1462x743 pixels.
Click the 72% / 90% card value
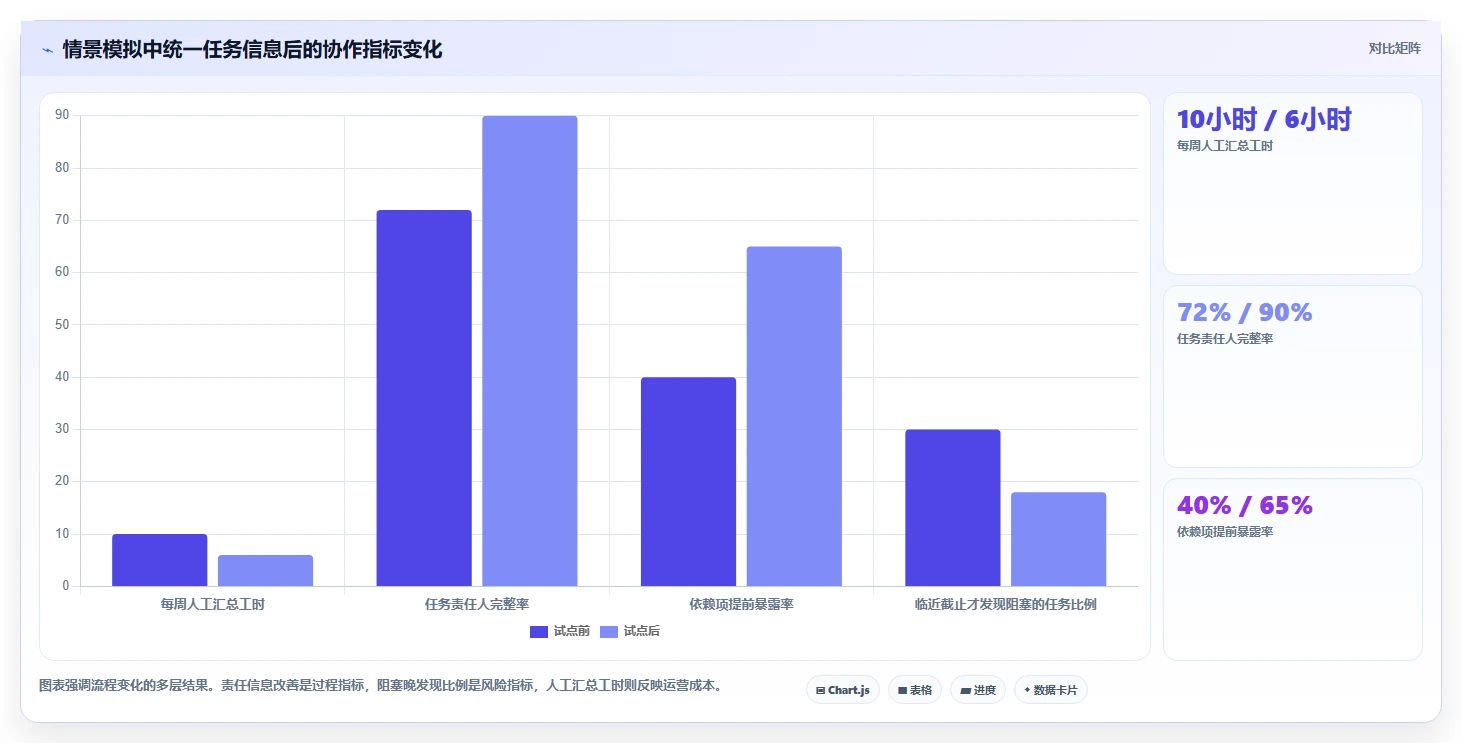click(x=1244, y=312)
